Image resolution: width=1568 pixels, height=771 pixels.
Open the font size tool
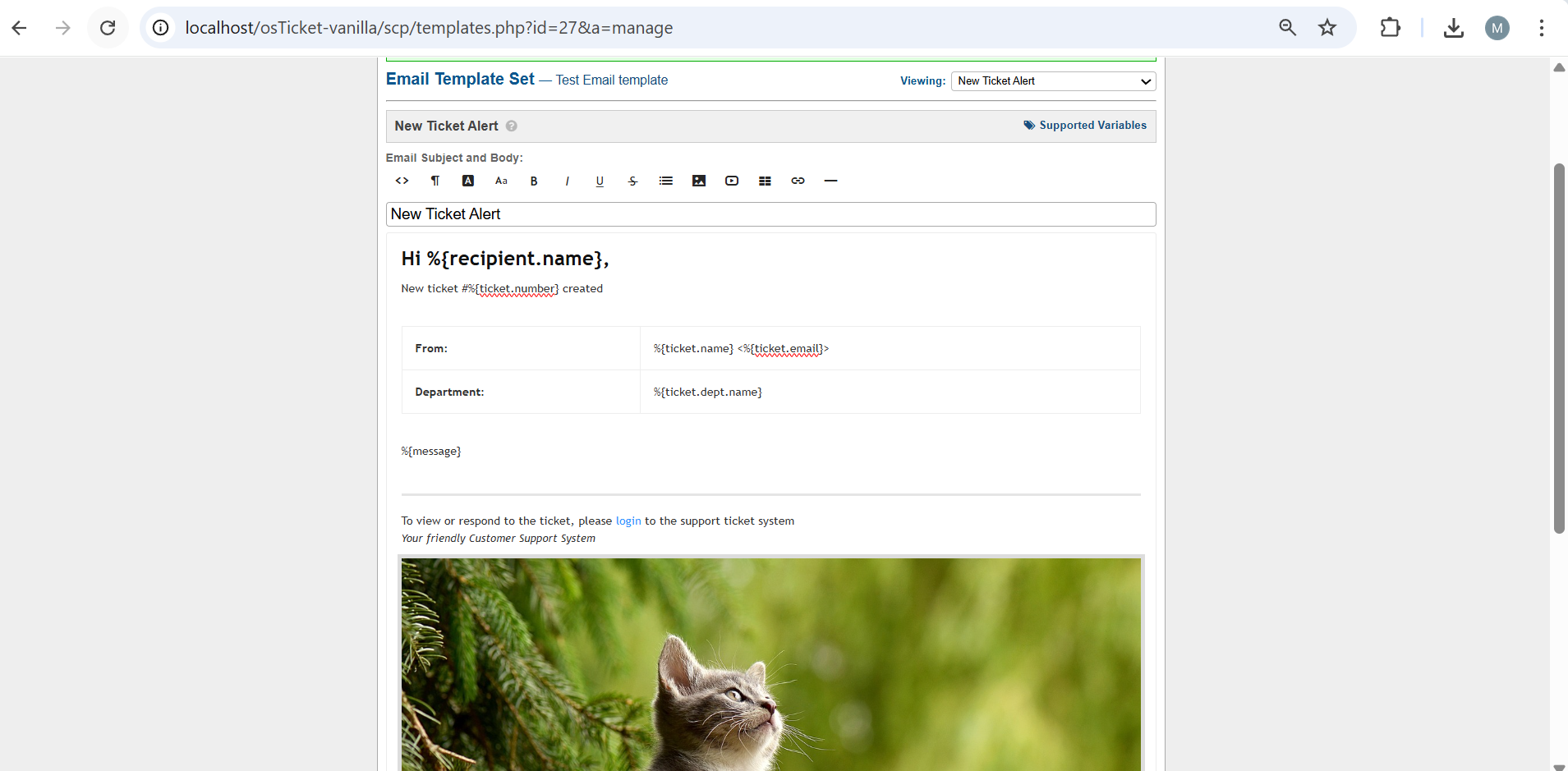click(x=501, y=181)
